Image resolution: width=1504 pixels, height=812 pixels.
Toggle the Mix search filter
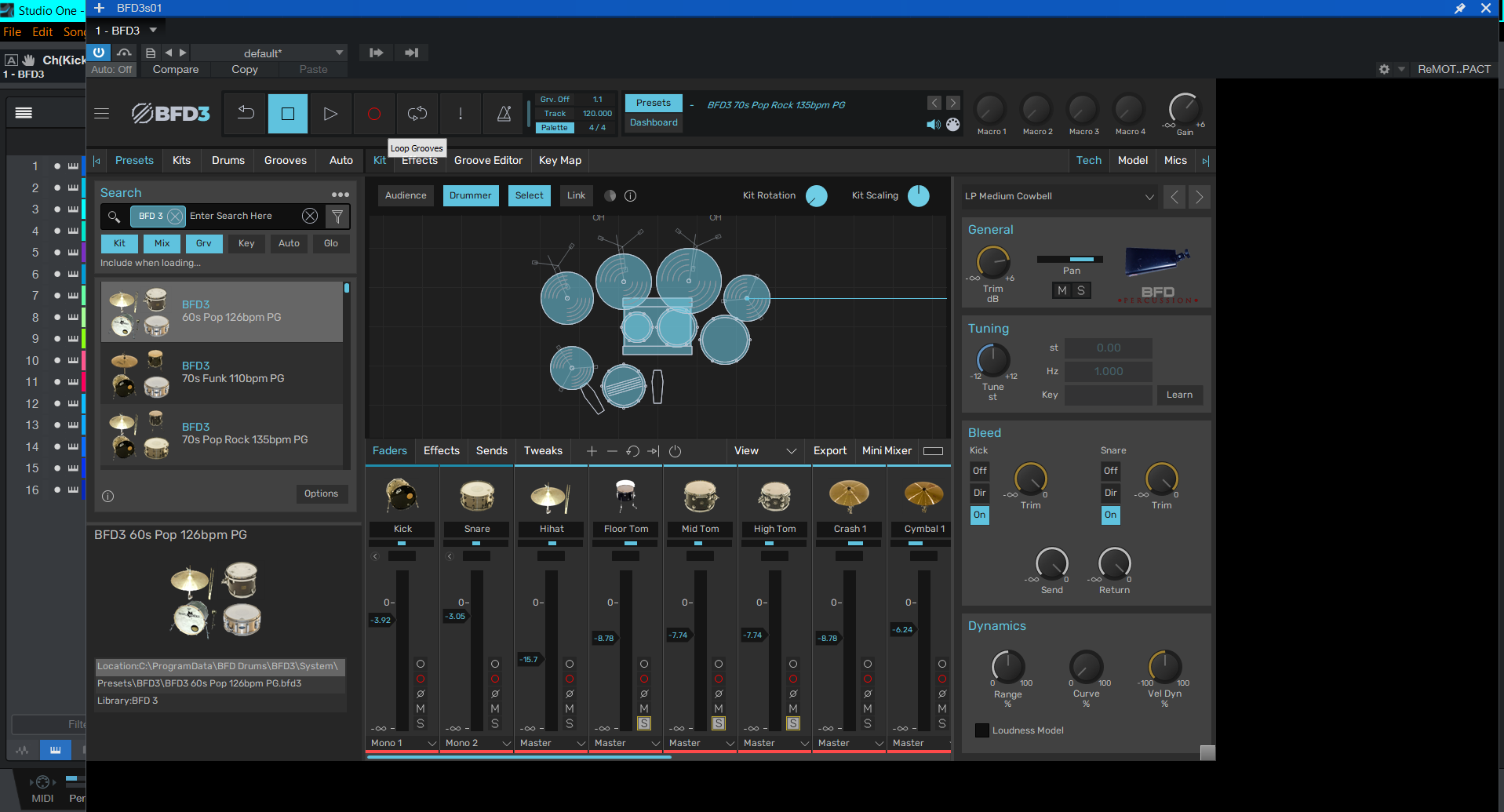(x=162, y=244)
